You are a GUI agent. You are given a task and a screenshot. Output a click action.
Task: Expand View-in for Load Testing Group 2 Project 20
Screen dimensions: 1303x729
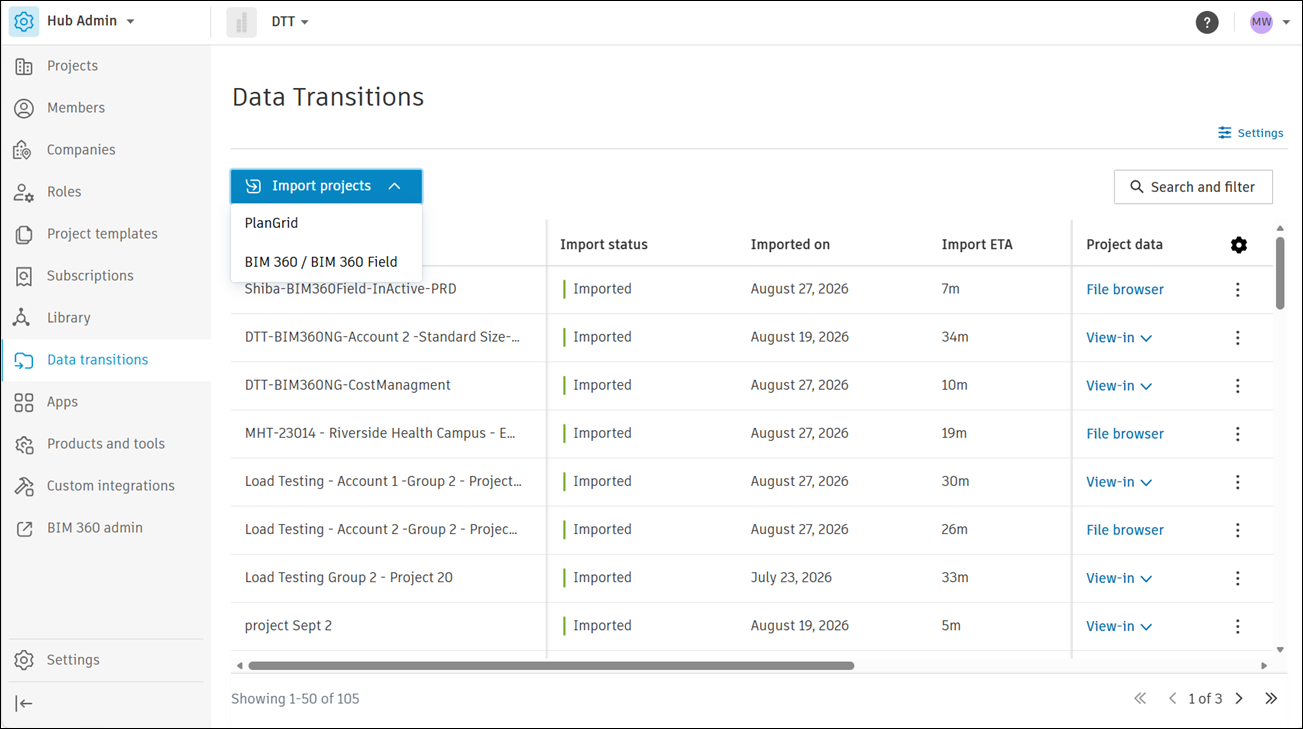pyautogui.click(x=1119, y=578)
